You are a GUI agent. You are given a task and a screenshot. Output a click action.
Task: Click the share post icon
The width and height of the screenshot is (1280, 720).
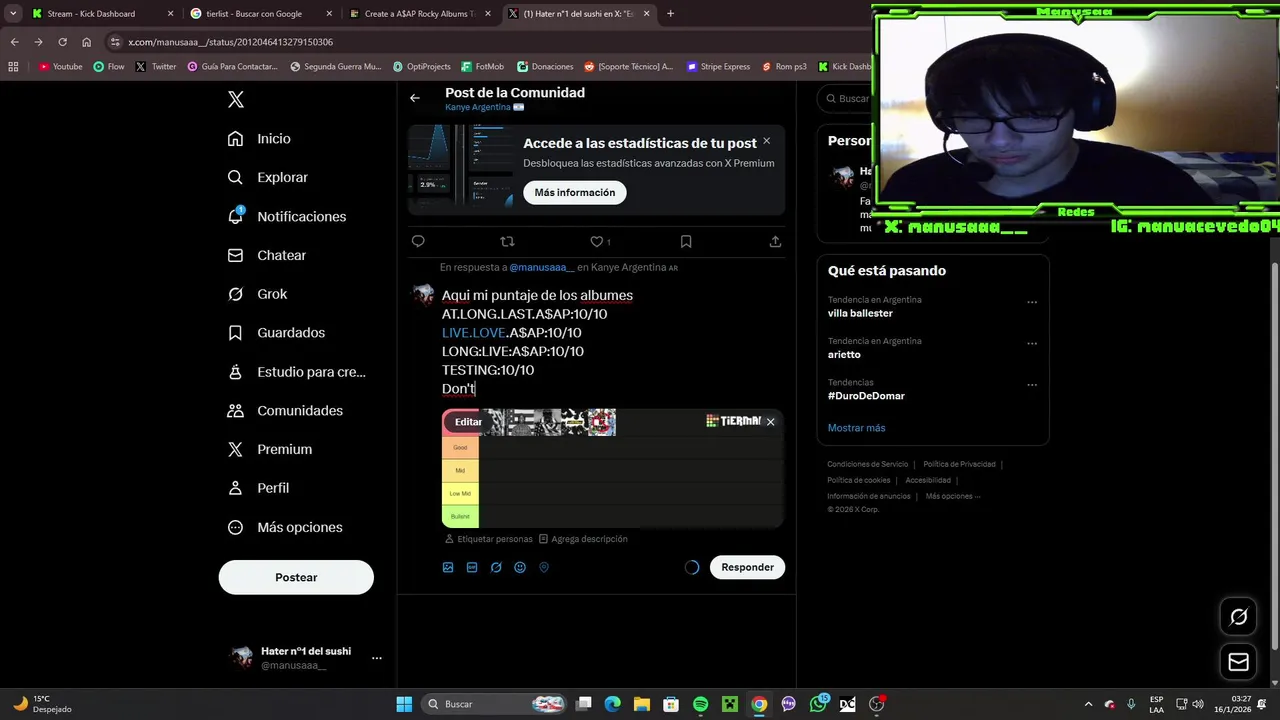click(x=775, y=241)
